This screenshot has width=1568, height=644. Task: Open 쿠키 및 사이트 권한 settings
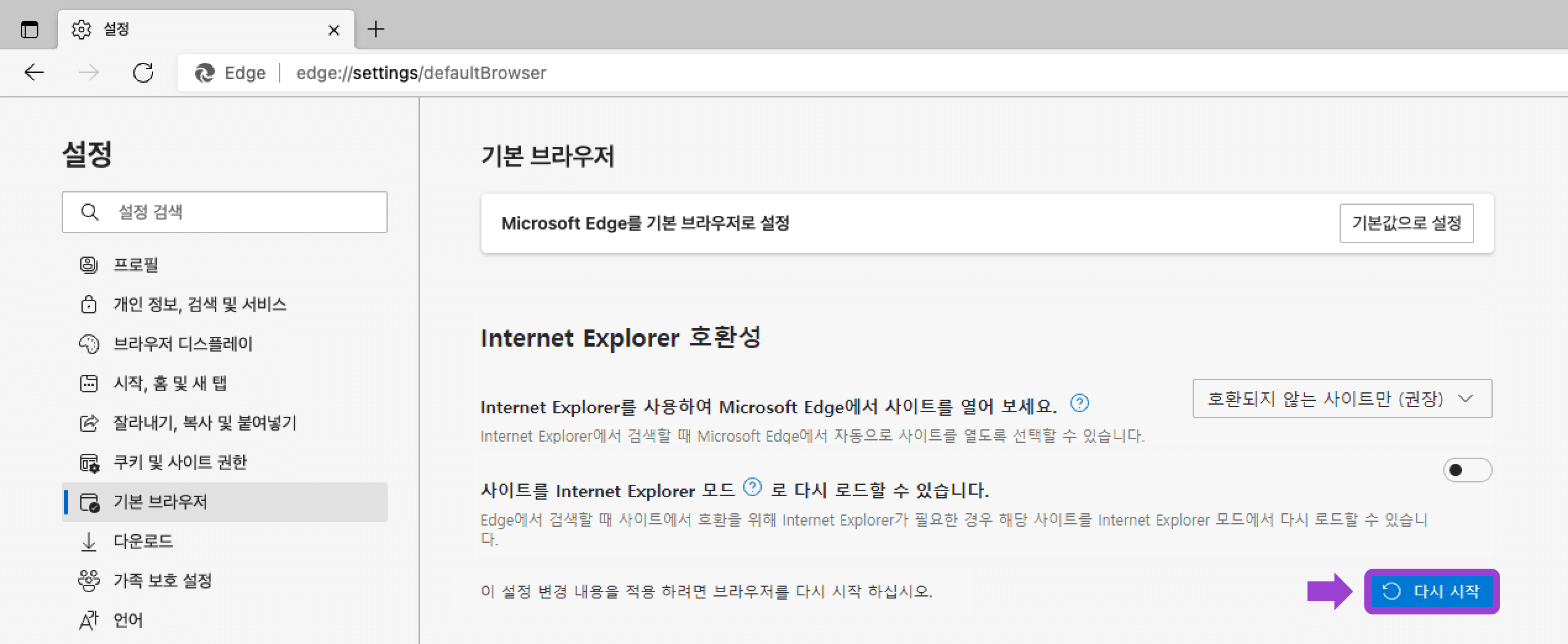pos(225,462)
